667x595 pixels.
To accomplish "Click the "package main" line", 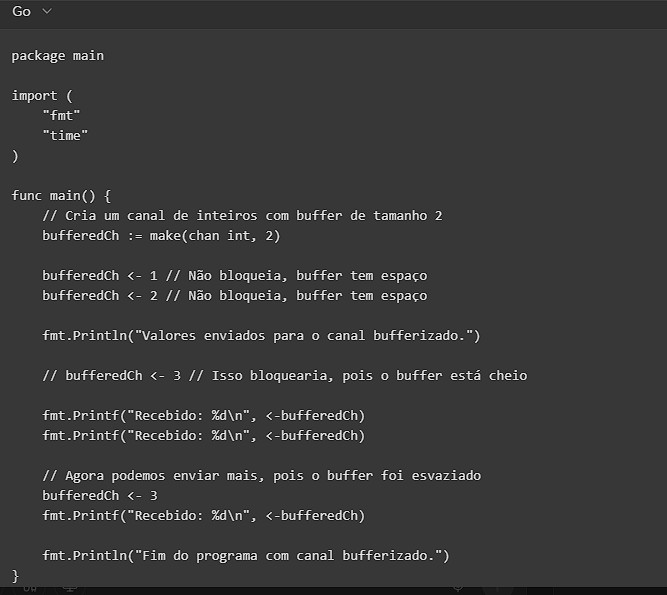I will [57, 55].
